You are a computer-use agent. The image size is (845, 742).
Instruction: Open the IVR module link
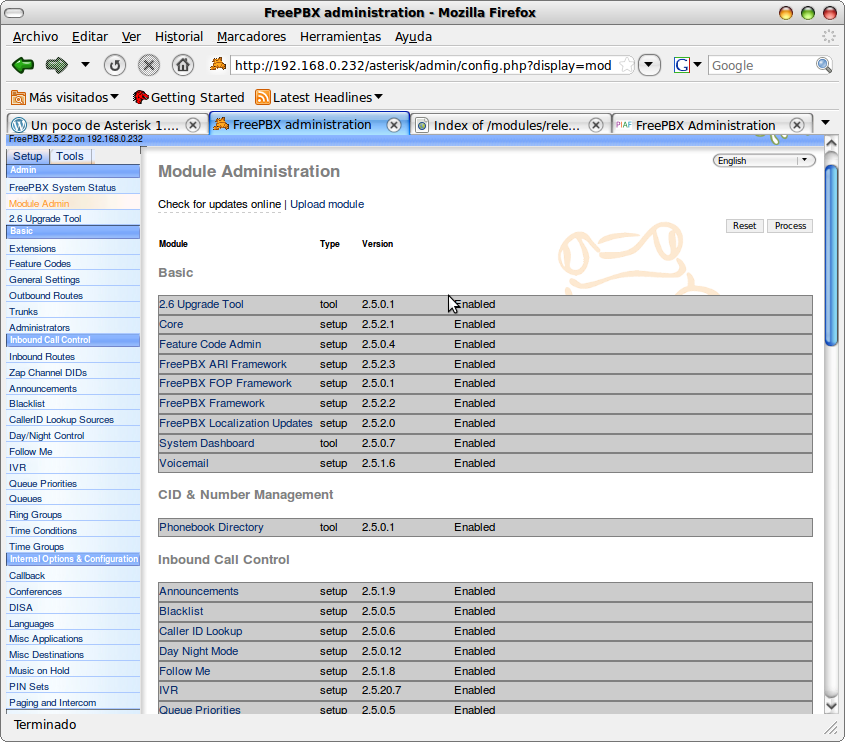[x=168, y=690]
